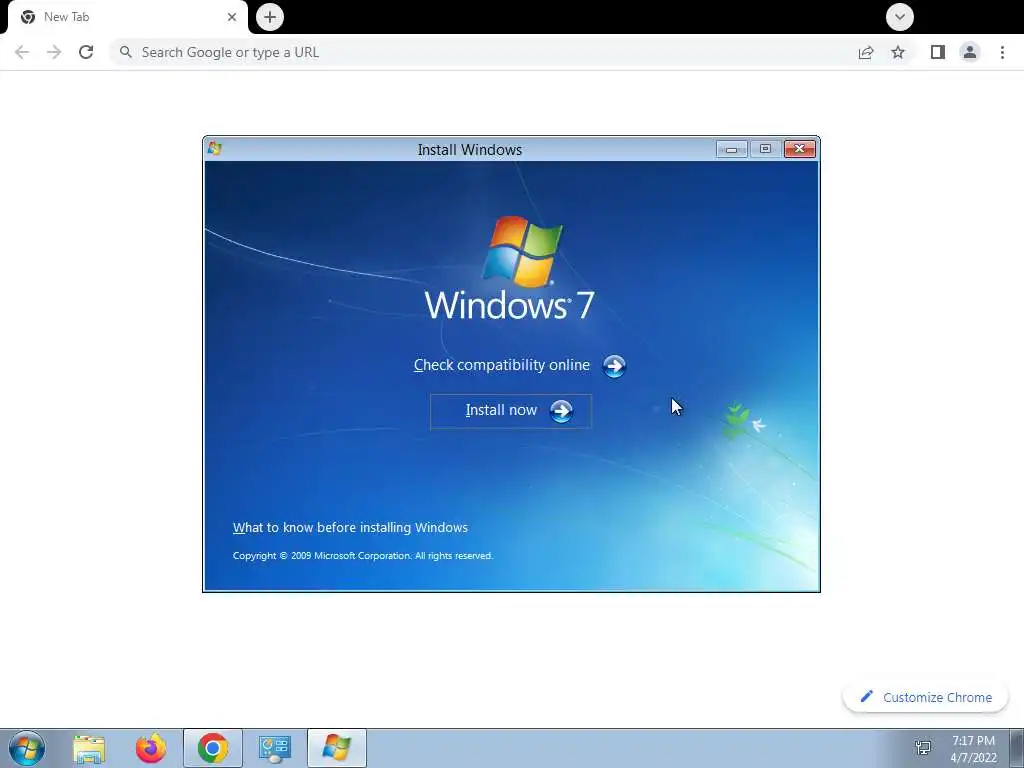Image resolution: width=1024 pixels, height=768 pixels.
Task: Open a new tab with plus button
Action: pyautogui.click(x=270, y=17)
